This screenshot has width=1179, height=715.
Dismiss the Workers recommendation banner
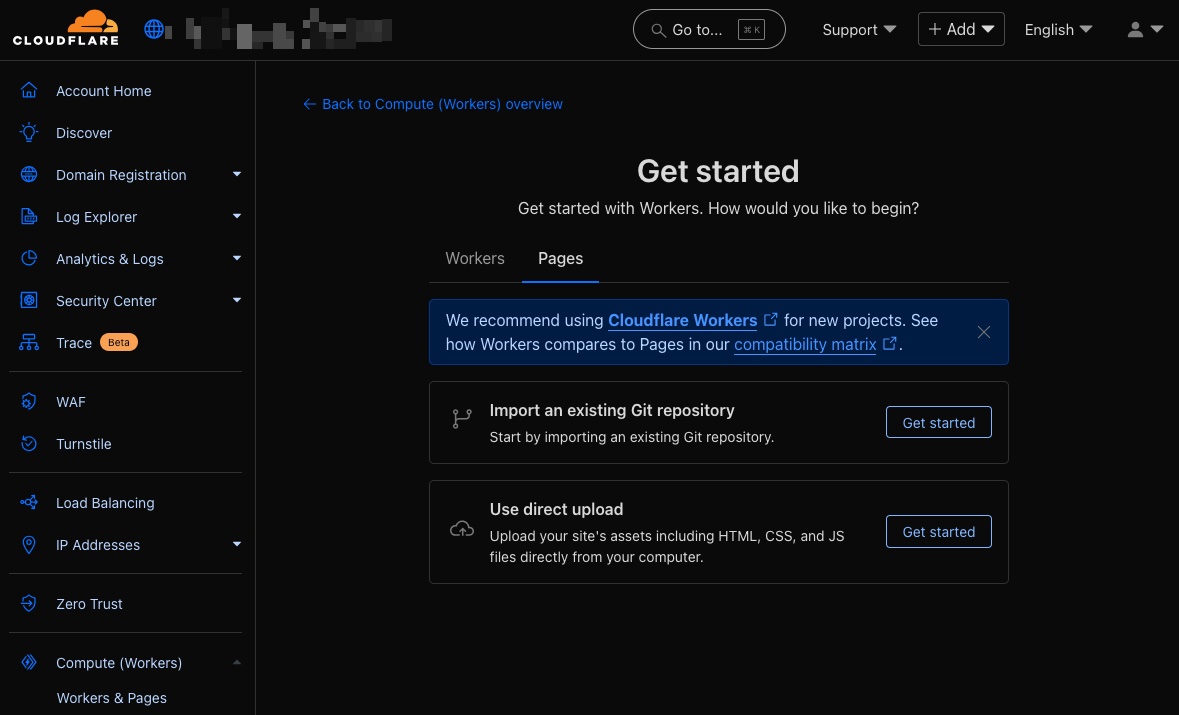[984, 332]
